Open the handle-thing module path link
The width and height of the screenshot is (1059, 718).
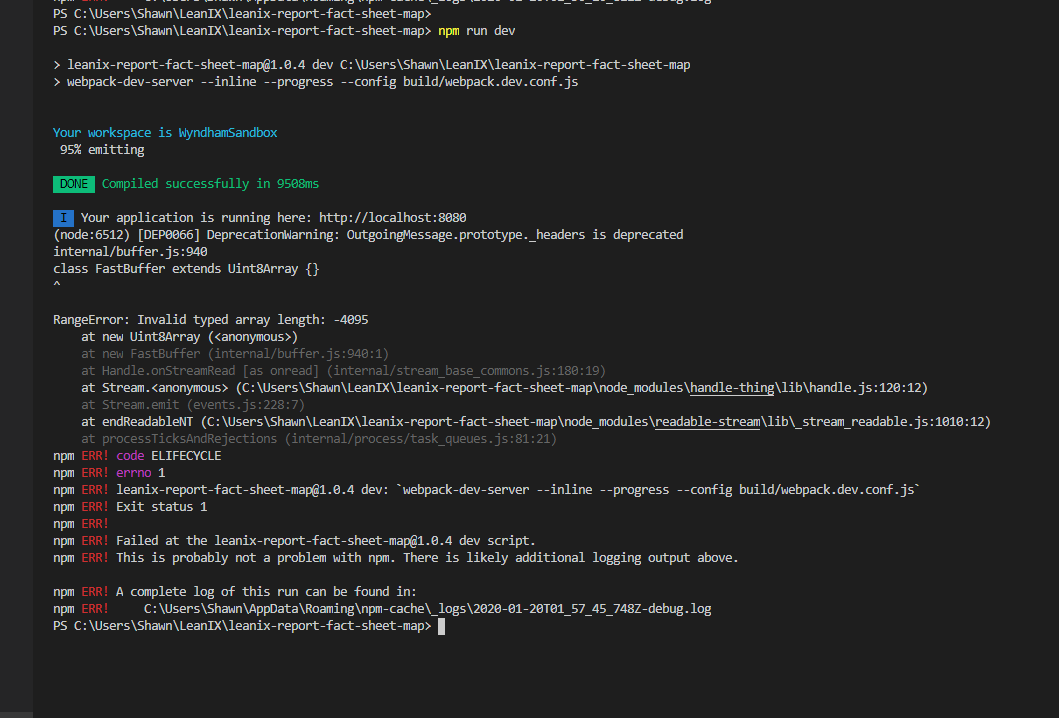point(732,388)
